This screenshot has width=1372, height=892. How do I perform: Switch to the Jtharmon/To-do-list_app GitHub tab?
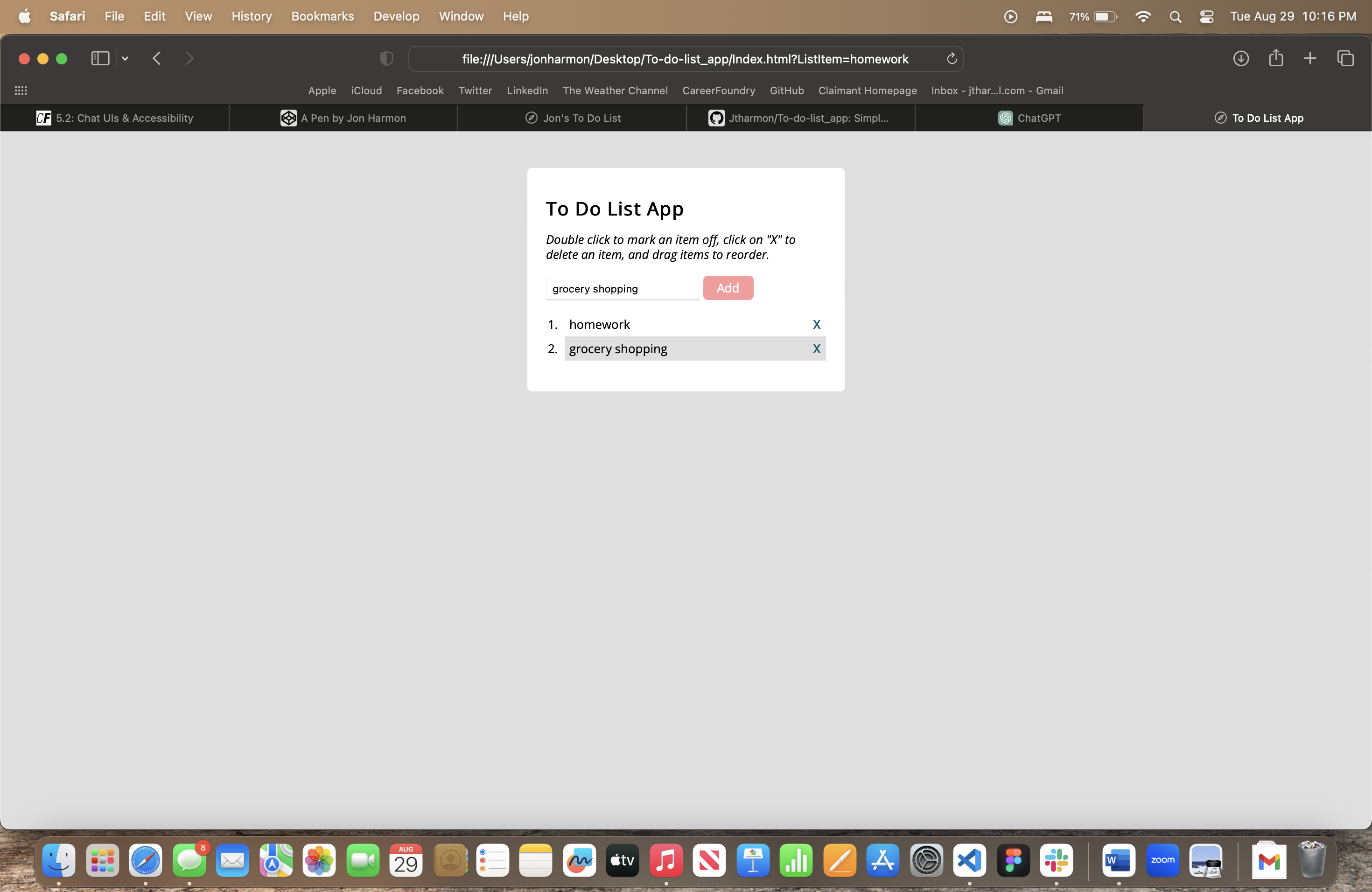[x=800, y=118]
